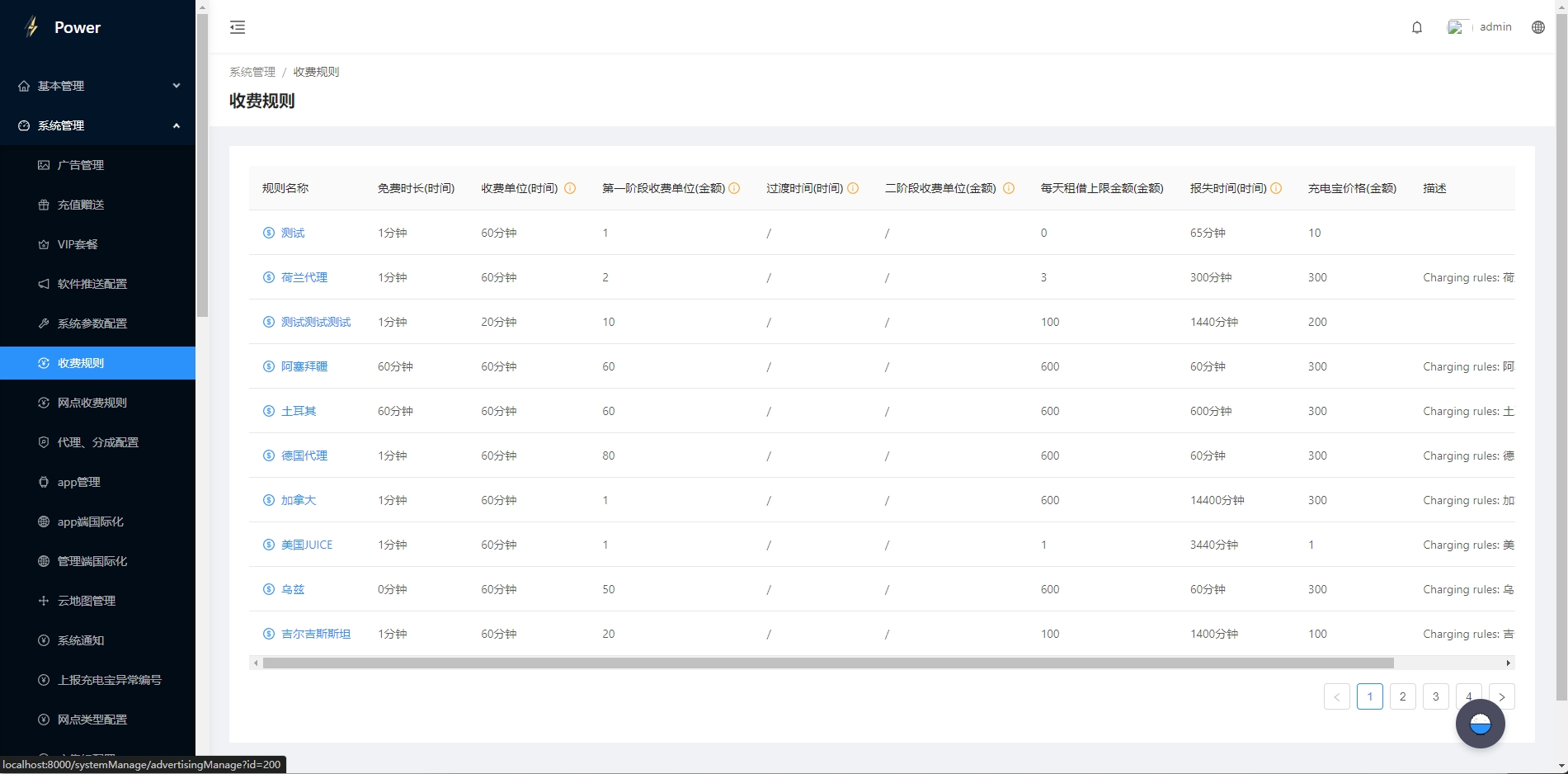The height and width of the screenshot is (774, 1568).
Task: Click the coin icon beside 乌兹
Action: click(268, 589)
